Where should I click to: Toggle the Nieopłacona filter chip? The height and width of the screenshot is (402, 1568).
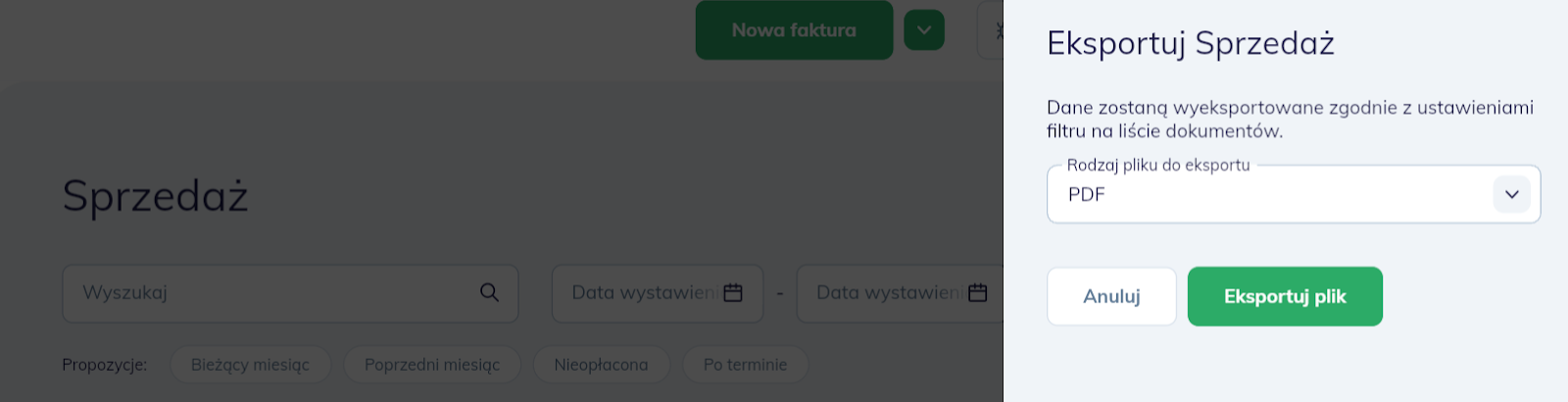601,365
